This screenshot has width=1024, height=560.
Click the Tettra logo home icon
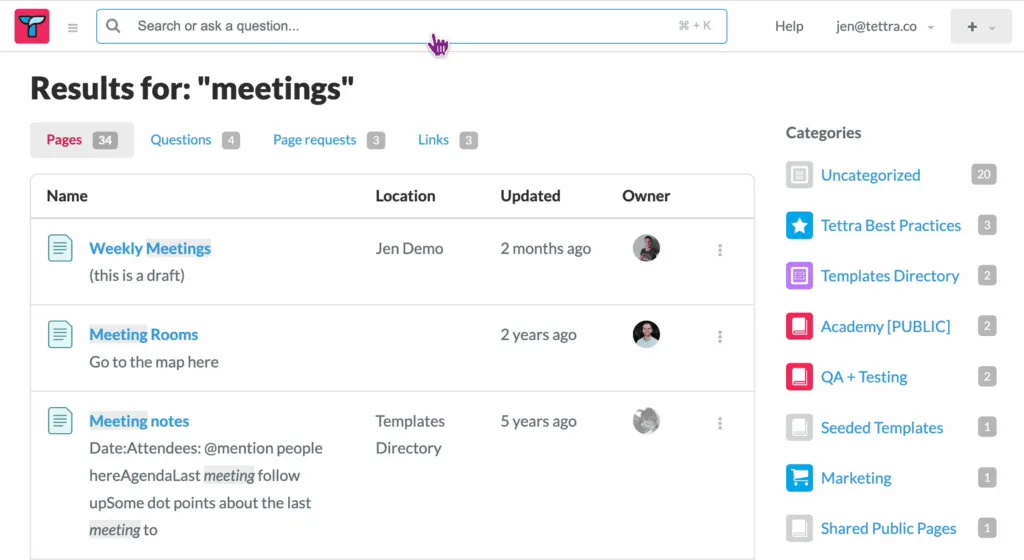tap(32, 26)
